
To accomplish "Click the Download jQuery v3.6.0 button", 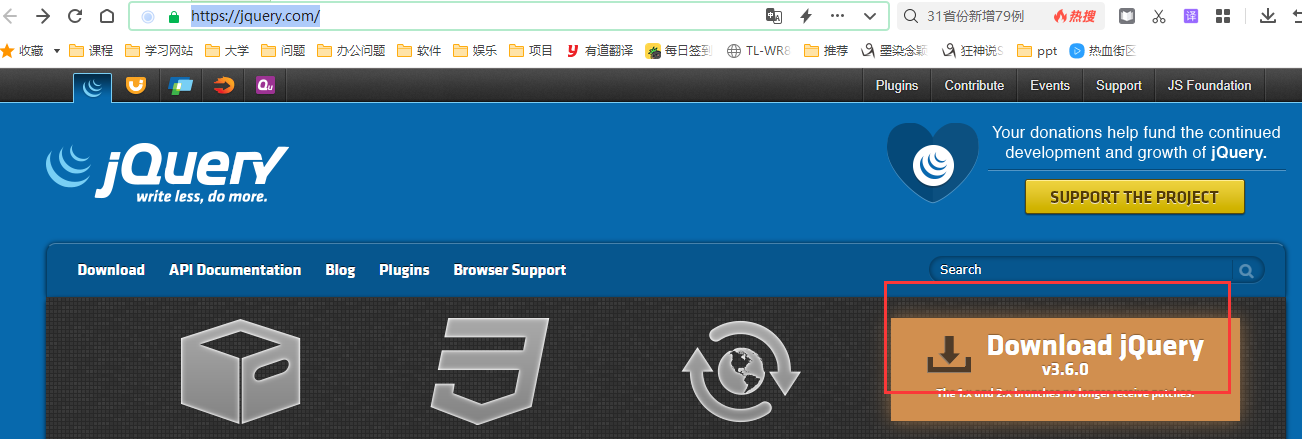I will pos(1065,368).
